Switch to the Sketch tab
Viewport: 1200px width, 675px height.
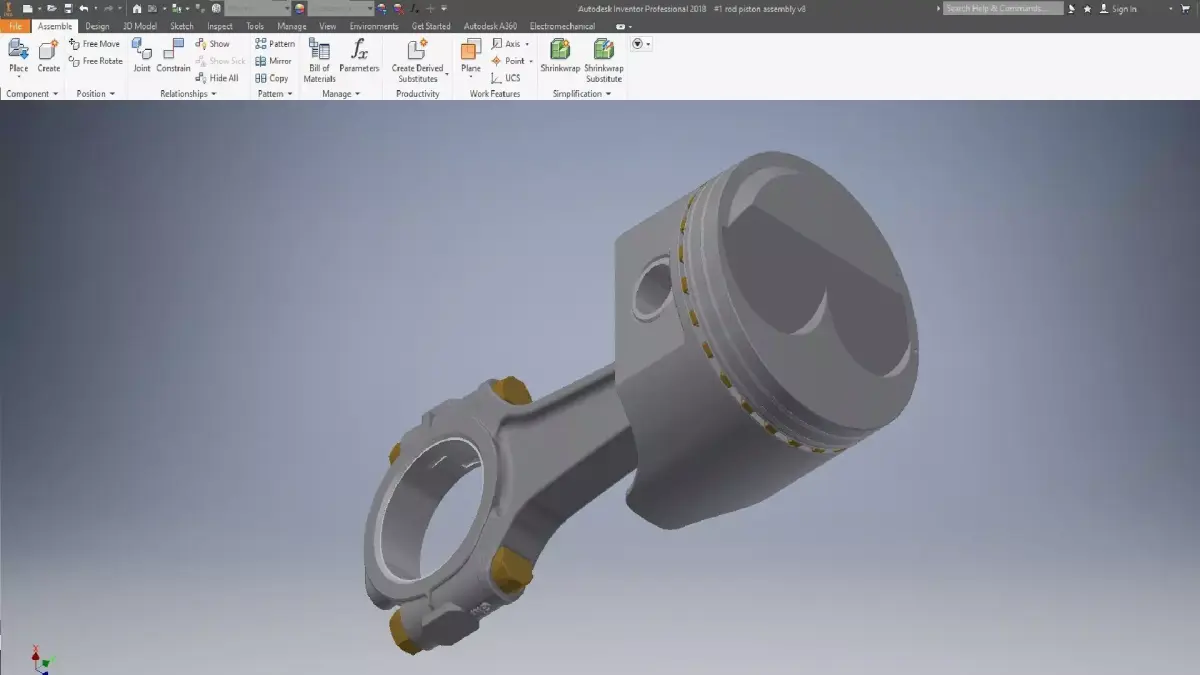[182, 26]
